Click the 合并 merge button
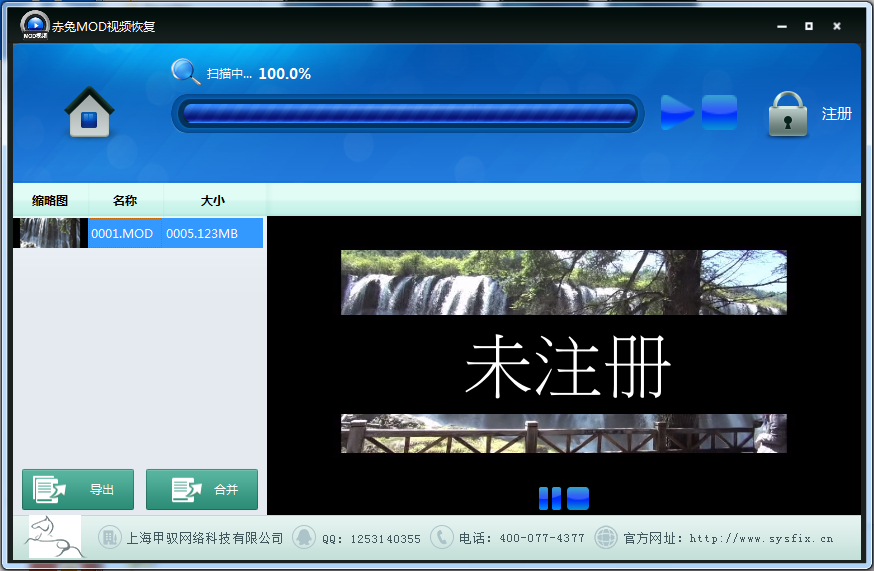The height and width of the screenshot is (571, 874). pos(202,489)
